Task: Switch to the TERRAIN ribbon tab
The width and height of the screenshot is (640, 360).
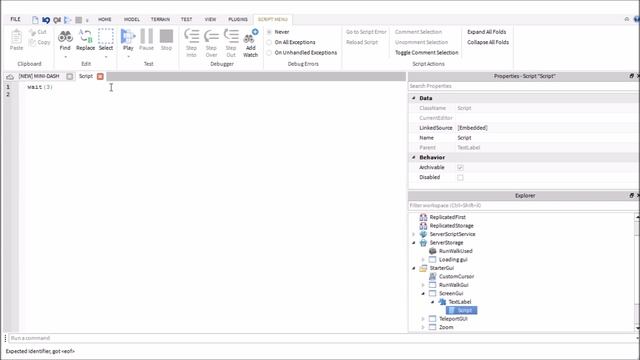Action: tap(160, 19)
